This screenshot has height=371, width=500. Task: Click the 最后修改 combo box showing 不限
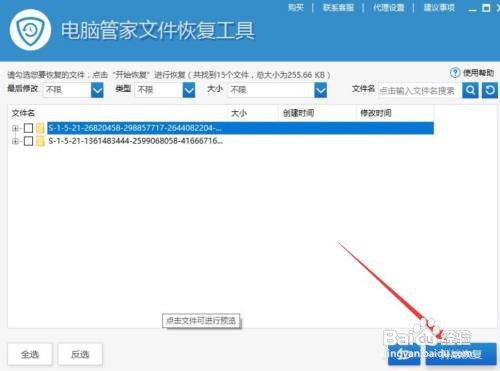[73, 90]
